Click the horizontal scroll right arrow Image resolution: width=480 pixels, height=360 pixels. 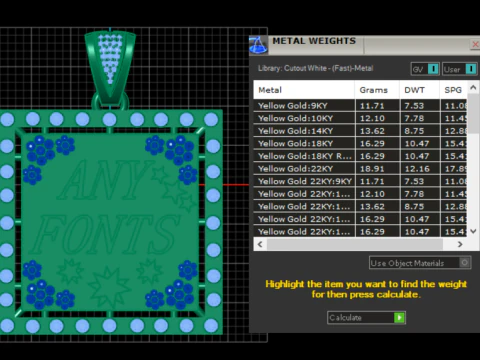460,244
